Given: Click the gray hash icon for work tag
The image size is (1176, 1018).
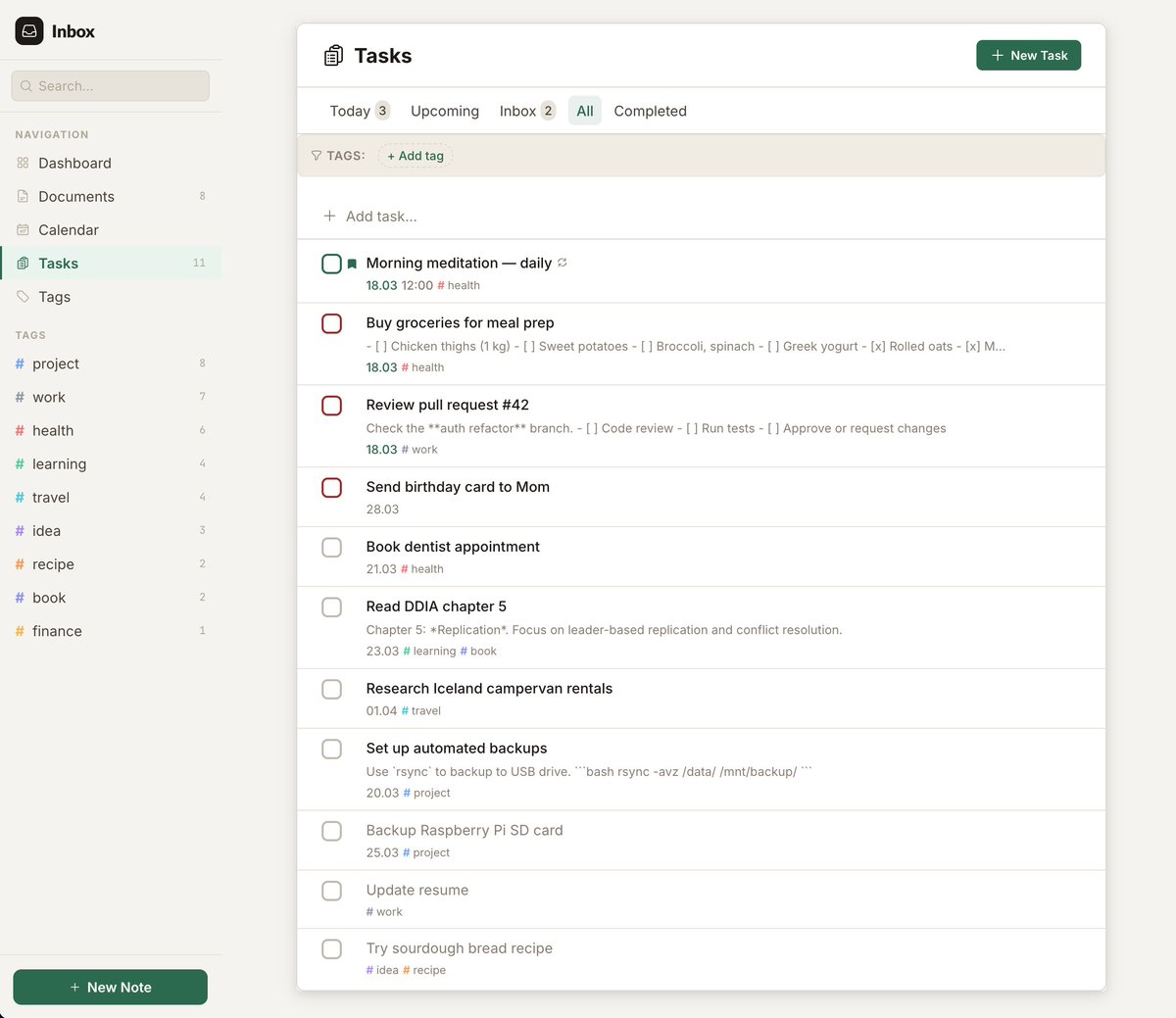Looking at the screenshot, I should point(20,397).
